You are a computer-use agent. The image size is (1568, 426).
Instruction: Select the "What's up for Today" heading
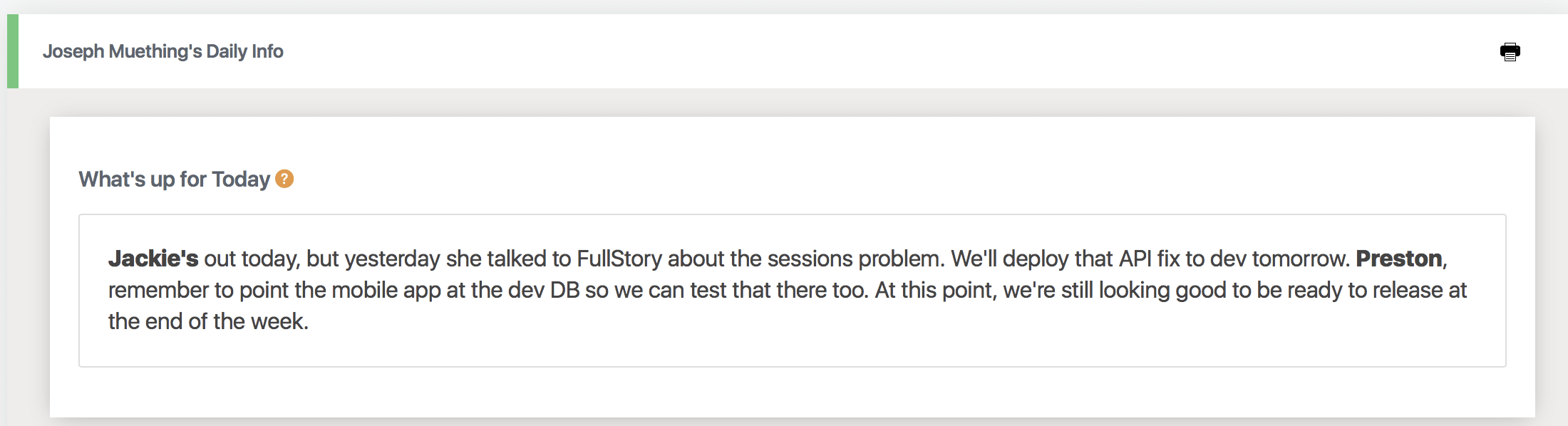pyautogui.click(x=174, y=180)
